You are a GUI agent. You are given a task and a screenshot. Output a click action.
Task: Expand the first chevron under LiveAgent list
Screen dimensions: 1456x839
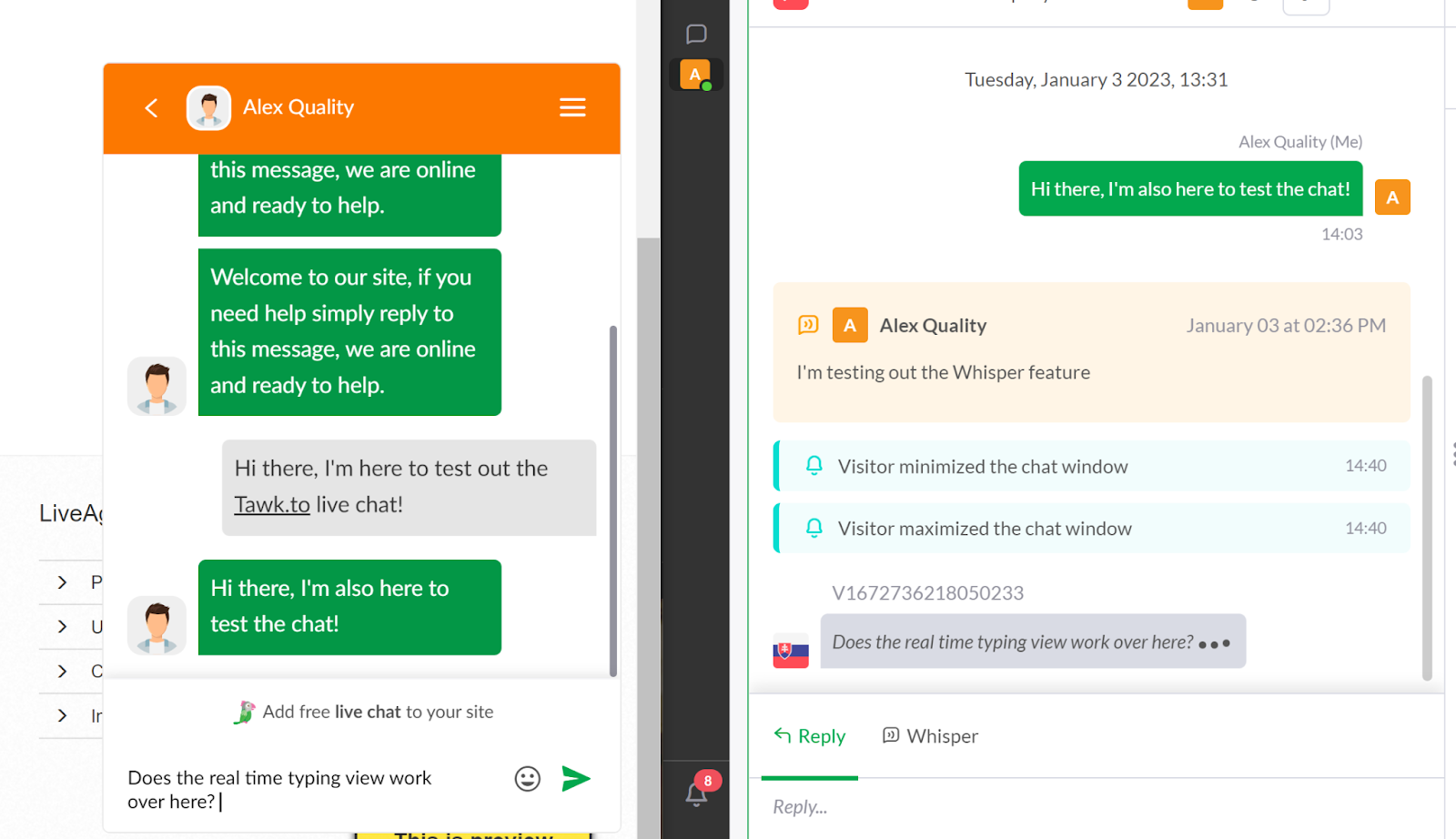63,582
